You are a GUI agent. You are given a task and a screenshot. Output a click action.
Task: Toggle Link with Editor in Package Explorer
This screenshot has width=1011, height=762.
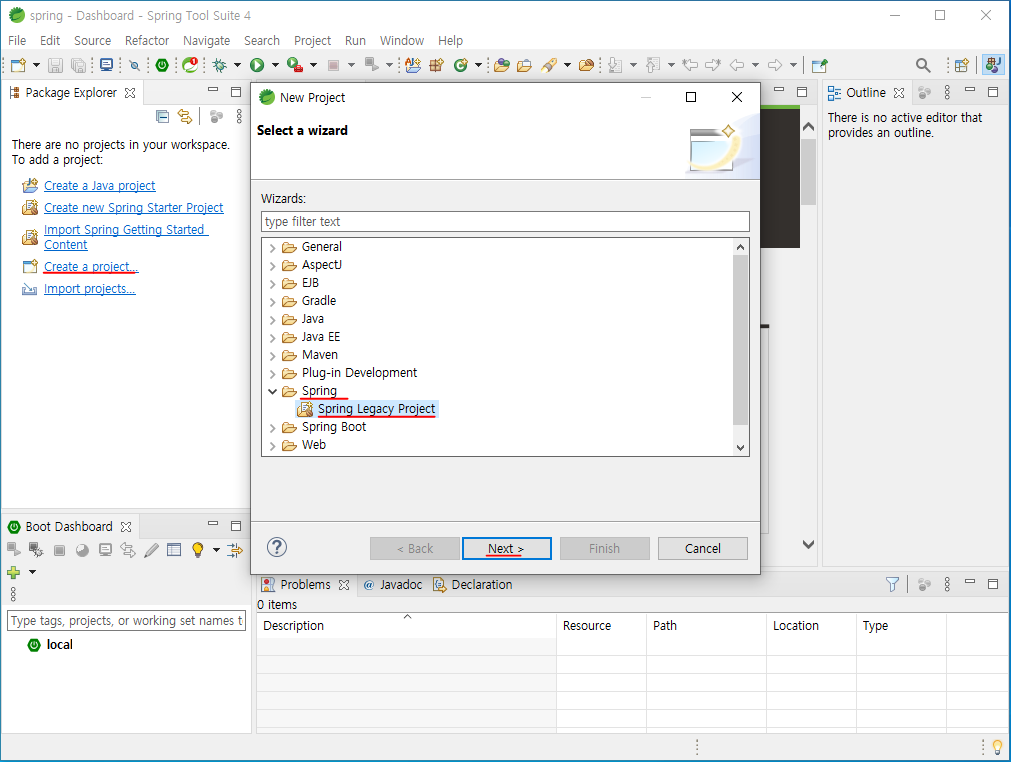point(185,116)
